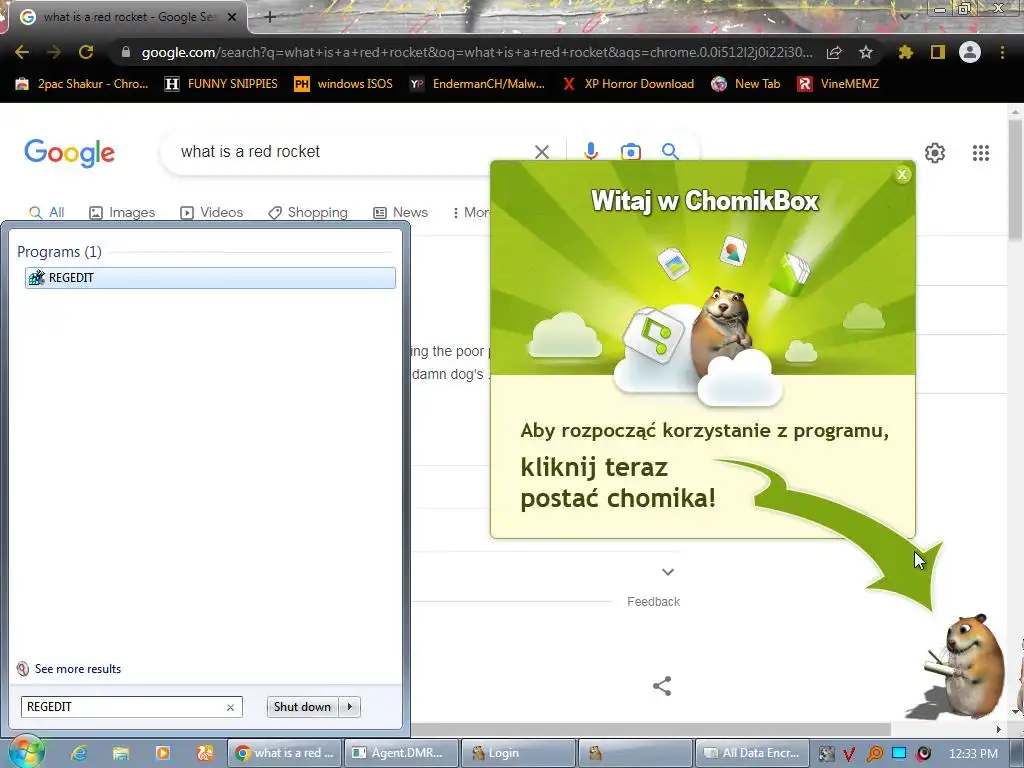Open a new Chrome tab
Screen dimensions: 1024x768
[270, 17]
